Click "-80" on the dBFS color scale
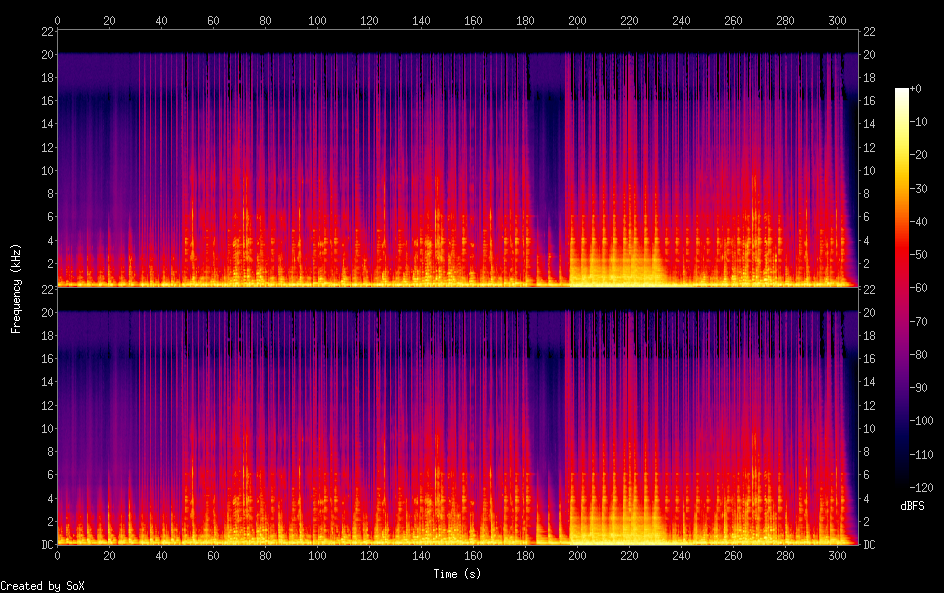The height and width of the screenshot is (593, 944). pos(918,355)
